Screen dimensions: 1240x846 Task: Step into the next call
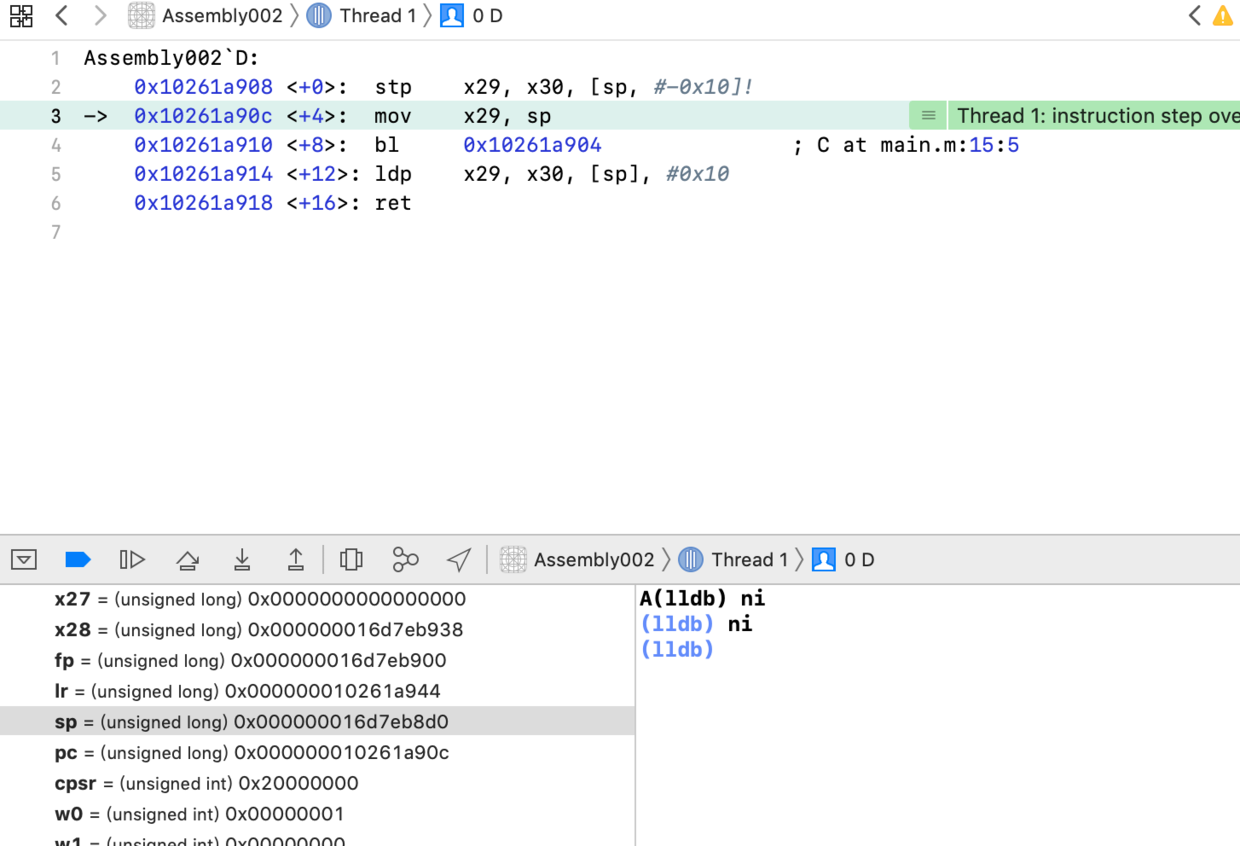[x=242, y=560]
